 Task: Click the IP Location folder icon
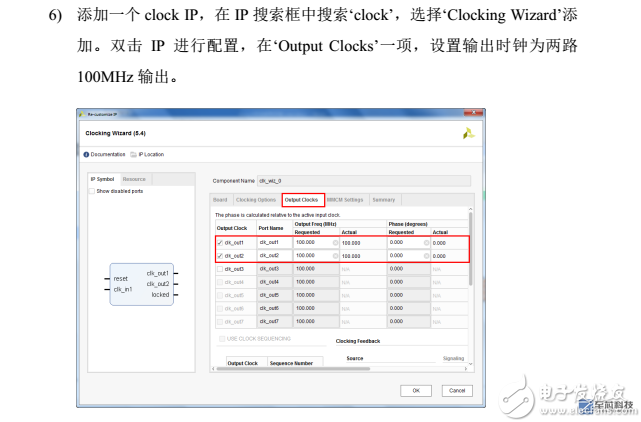tap(133, 154)
